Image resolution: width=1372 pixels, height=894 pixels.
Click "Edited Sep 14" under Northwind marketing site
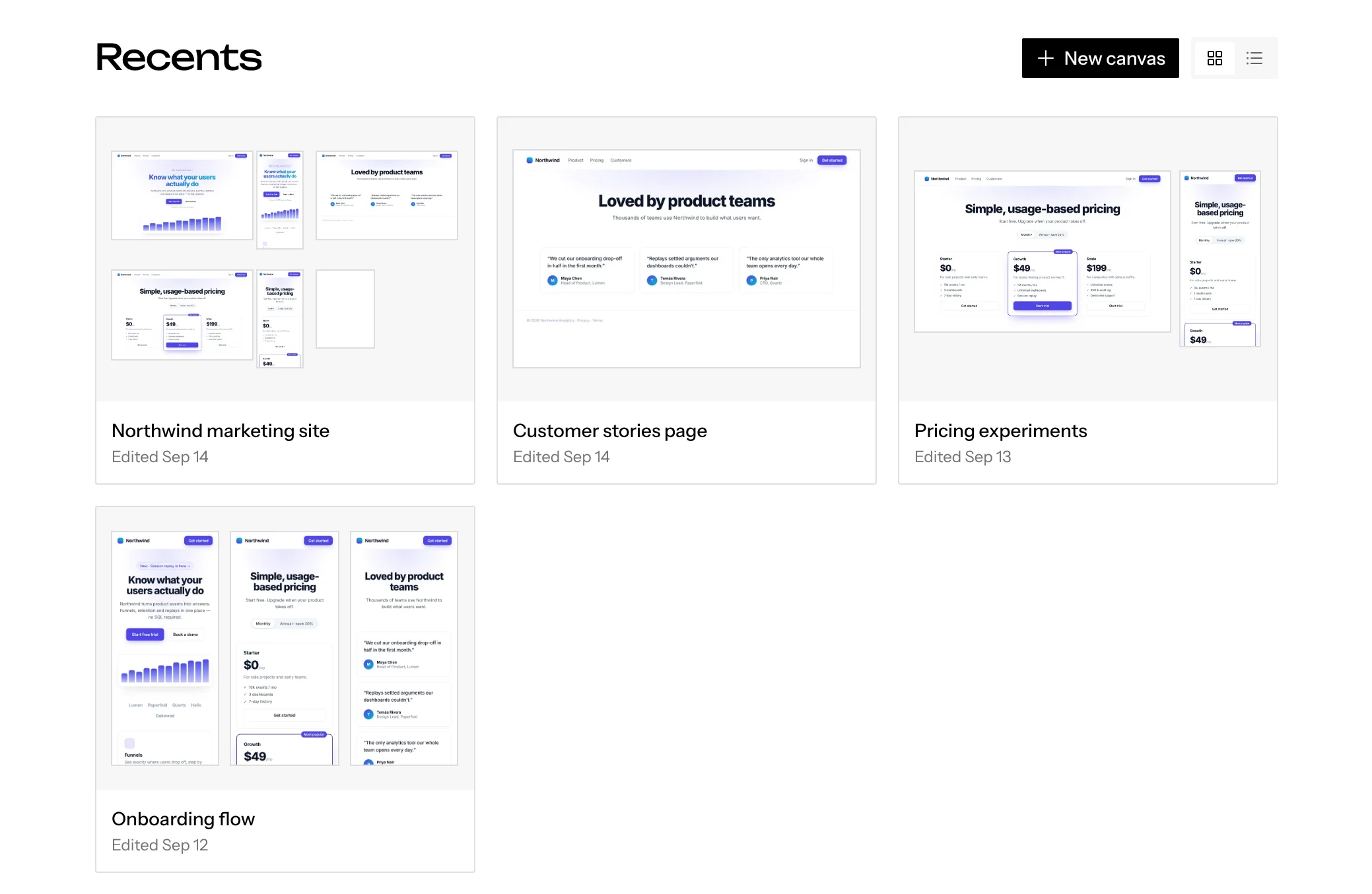tap(160, 457)
